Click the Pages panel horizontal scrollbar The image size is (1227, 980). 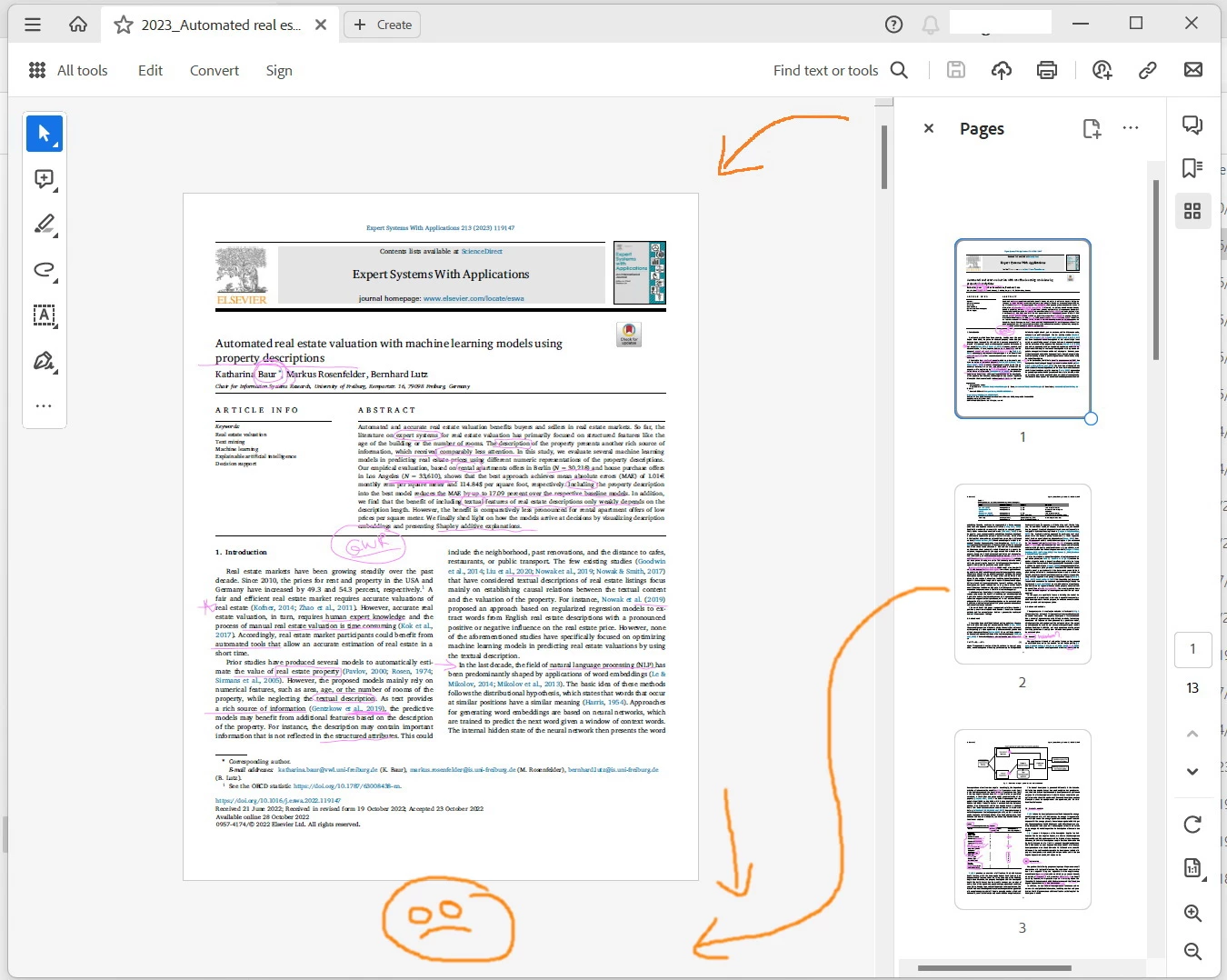[994, 968]
